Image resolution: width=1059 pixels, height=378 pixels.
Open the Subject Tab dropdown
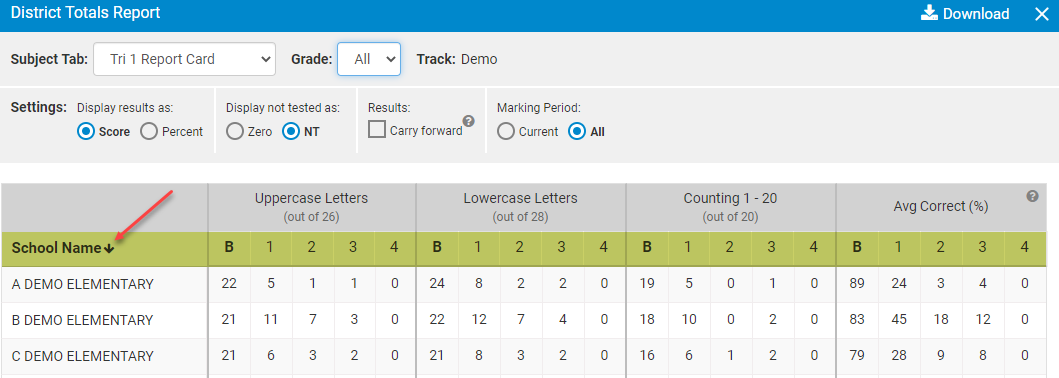184,59
